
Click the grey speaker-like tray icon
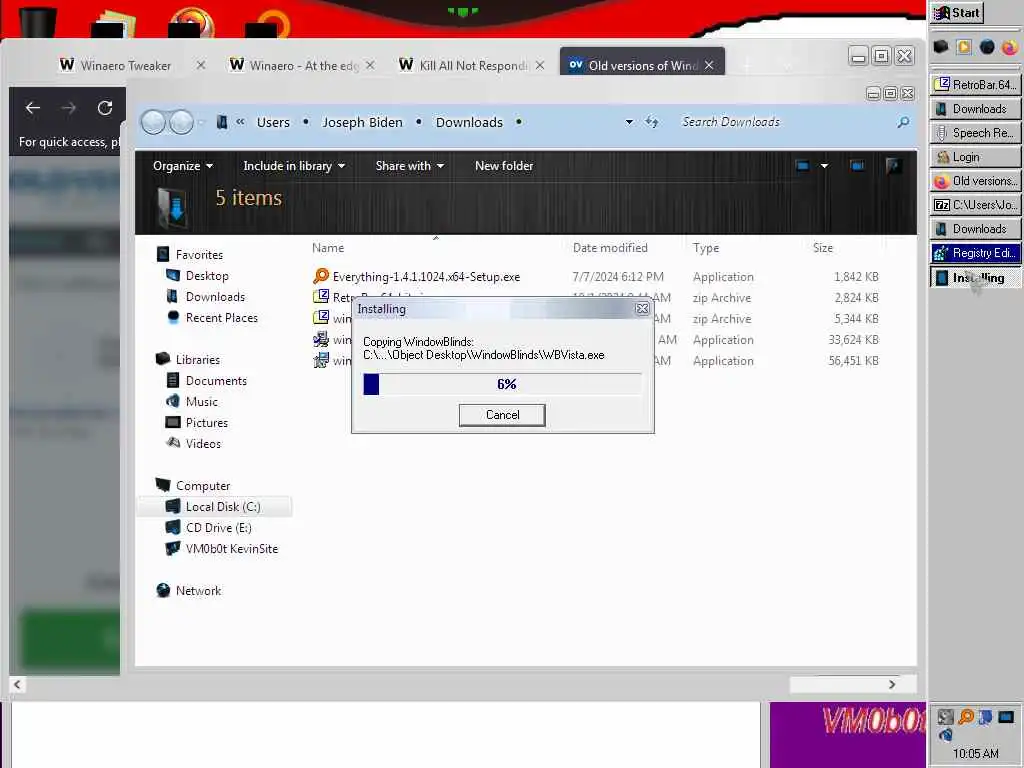[946, 717]
